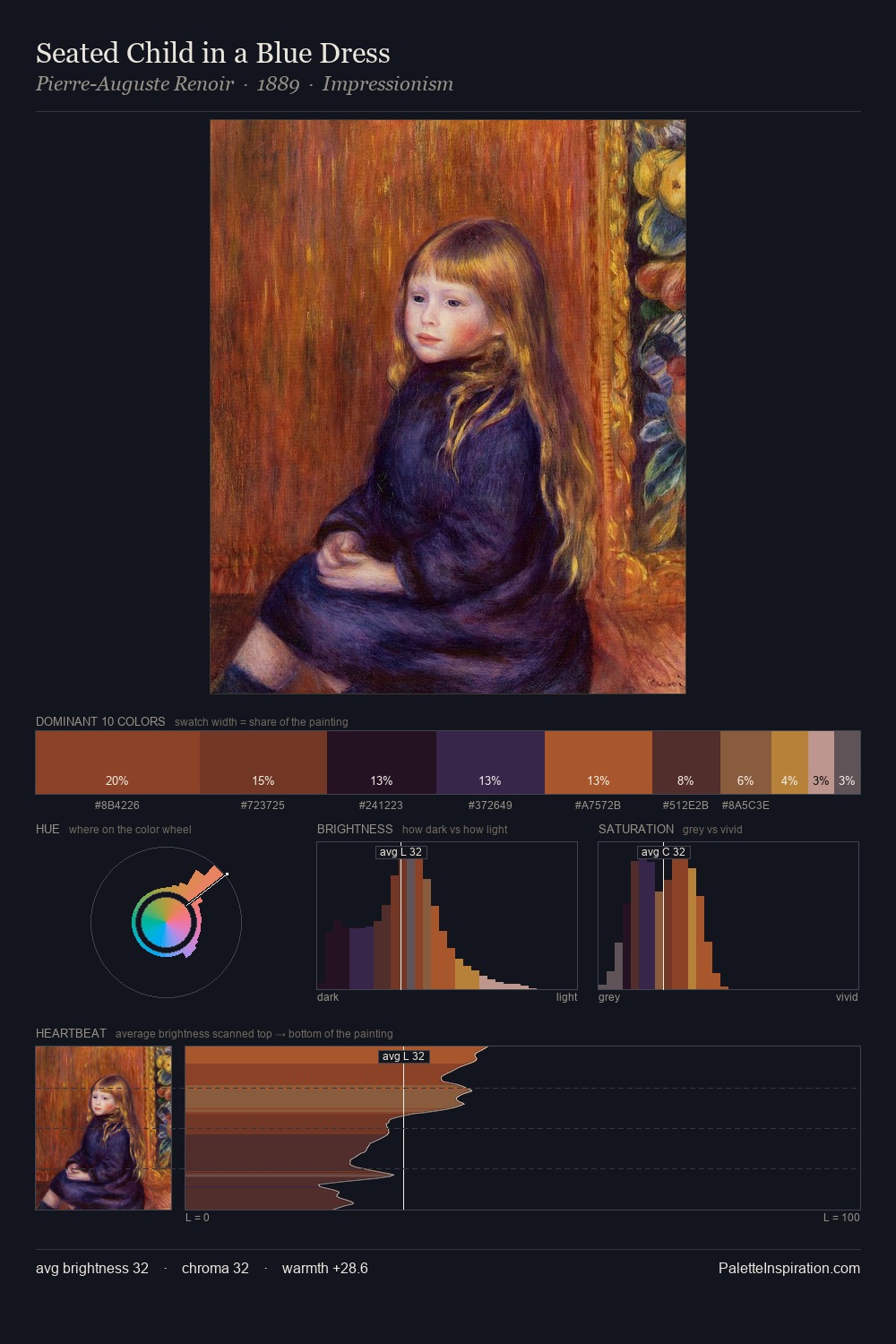Viewport: 896px width, 1344px height.
Task: Click the small painting thumbnail beside Heartbeat
Action: pyautogui.click(x=103, y=1128)
